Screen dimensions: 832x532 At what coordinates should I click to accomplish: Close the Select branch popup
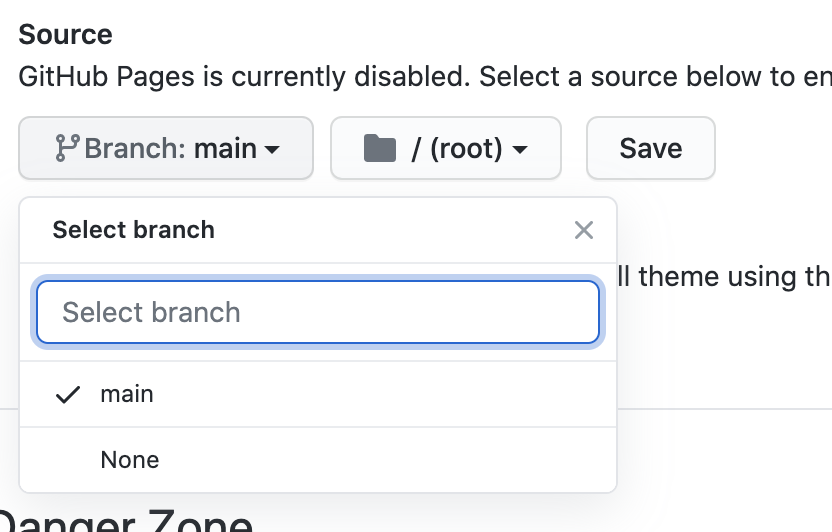[584, 230]
